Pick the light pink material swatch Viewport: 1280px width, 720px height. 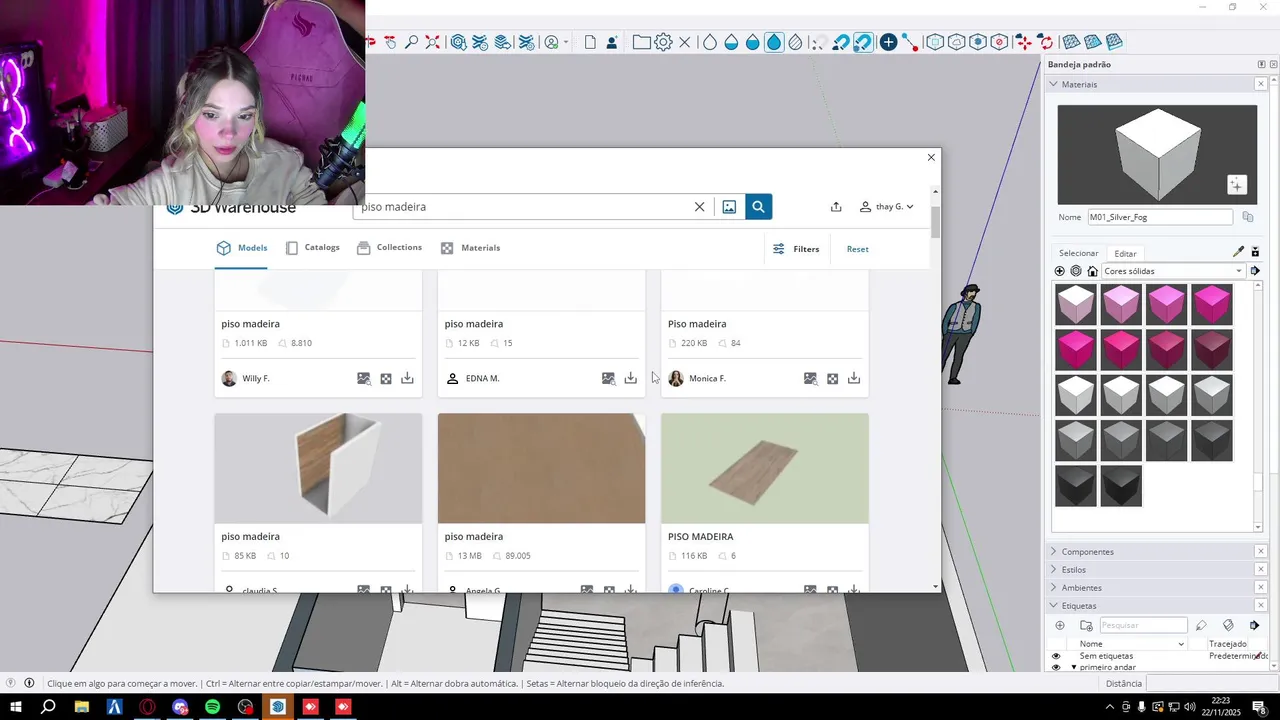point(1121,304)
